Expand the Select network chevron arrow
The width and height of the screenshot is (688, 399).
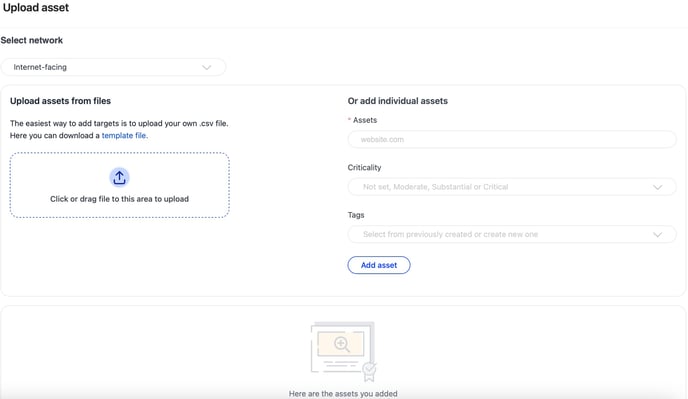point(206,68)
